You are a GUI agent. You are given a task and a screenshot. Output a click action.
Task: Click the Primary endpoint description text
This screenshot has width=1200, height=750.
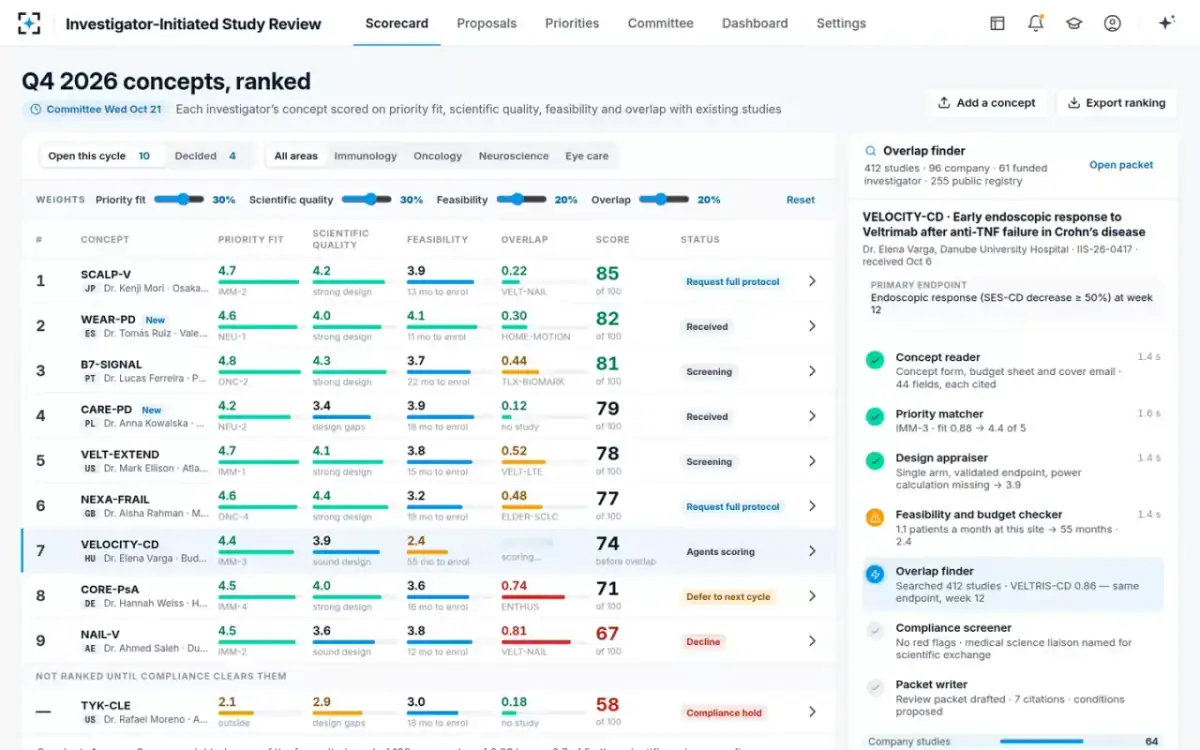coord(1011,304)
